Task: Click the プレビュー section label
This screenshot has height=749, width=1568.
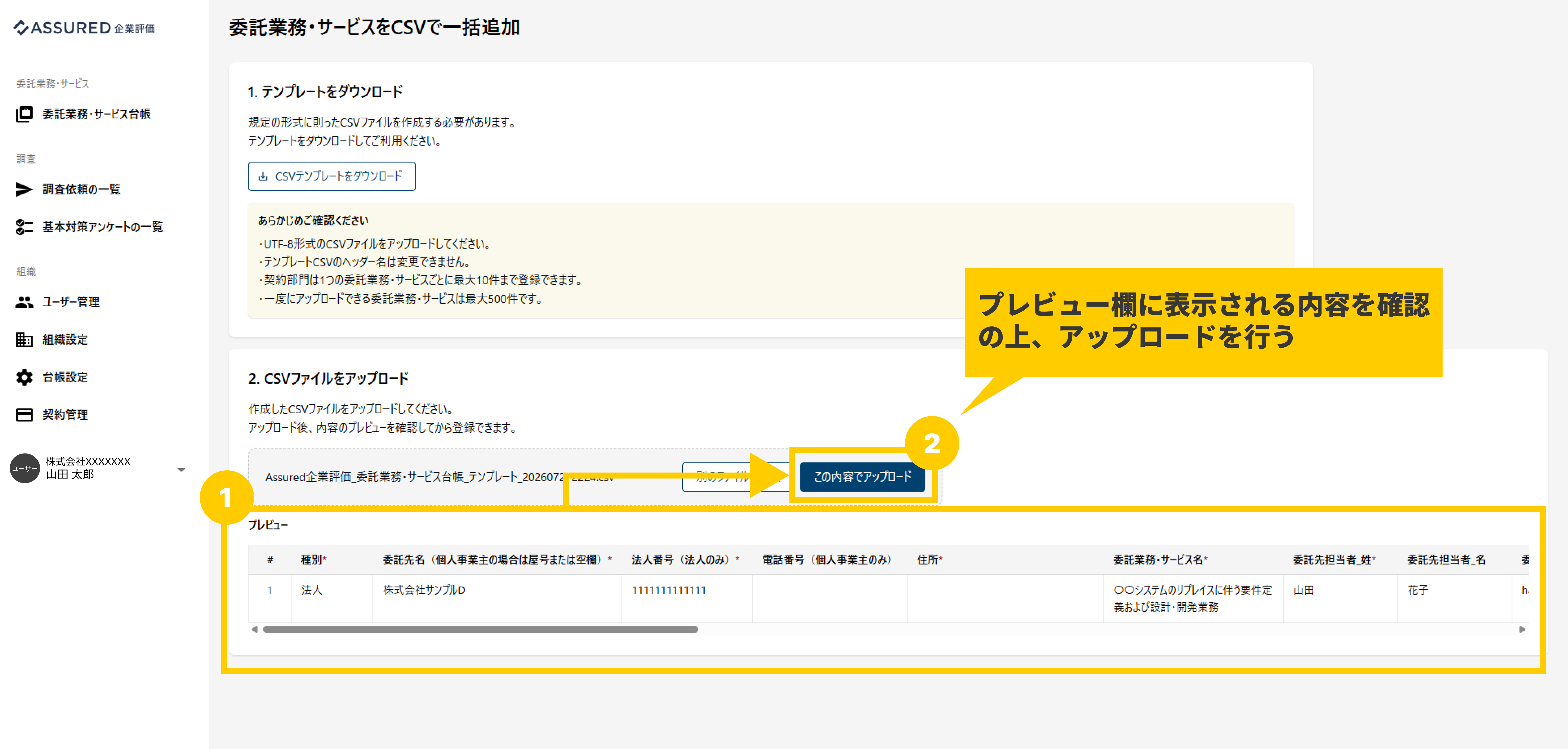Action: pyautogui.click(x=268, y=525)
